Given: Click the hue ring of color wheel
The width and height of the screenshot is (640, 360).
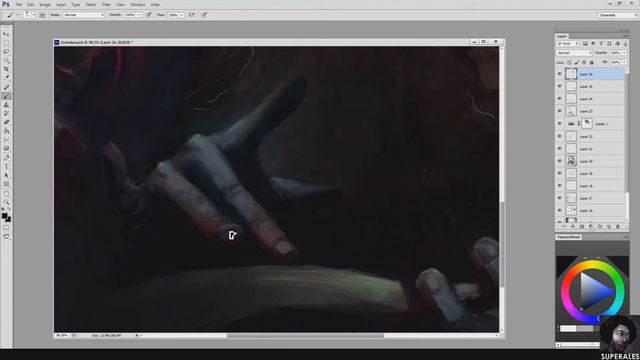Looking at the screenshot, I should (x=593, y=265).
